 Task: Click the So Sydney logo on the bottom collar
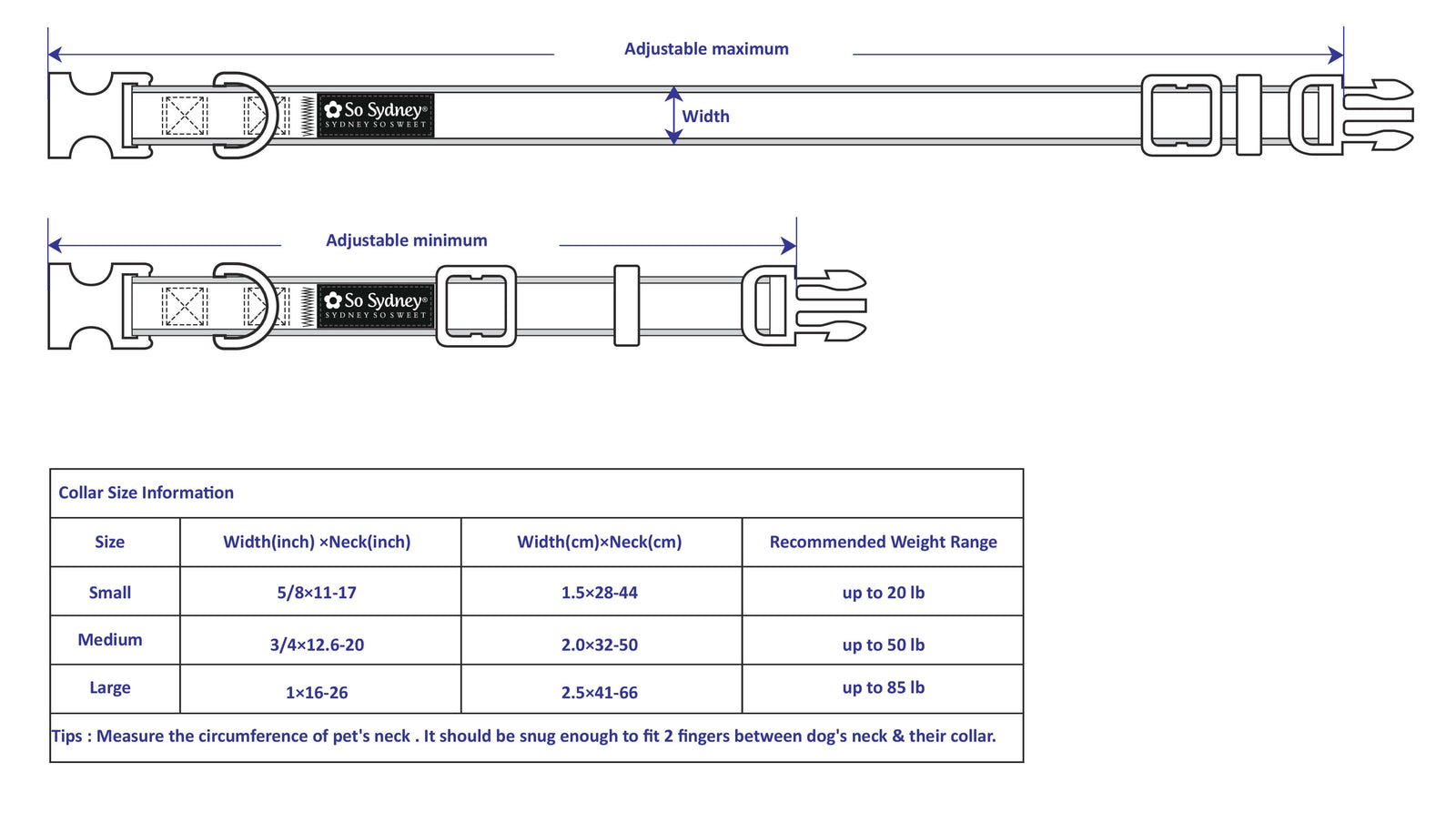[375, 306]
